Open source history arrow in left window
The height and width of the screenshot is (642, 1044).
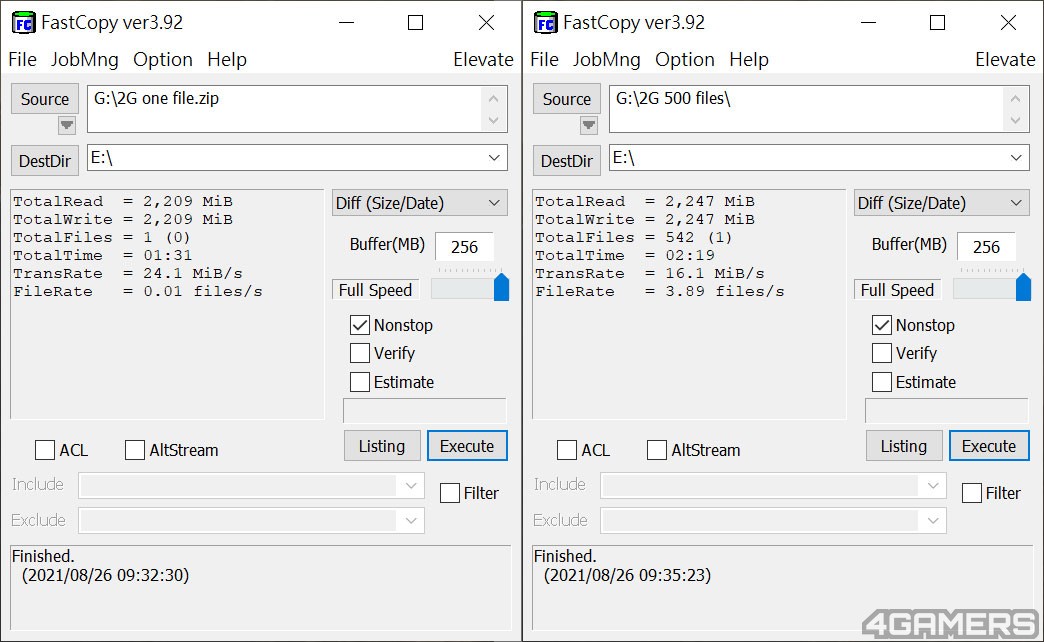[x=67, y=125]
